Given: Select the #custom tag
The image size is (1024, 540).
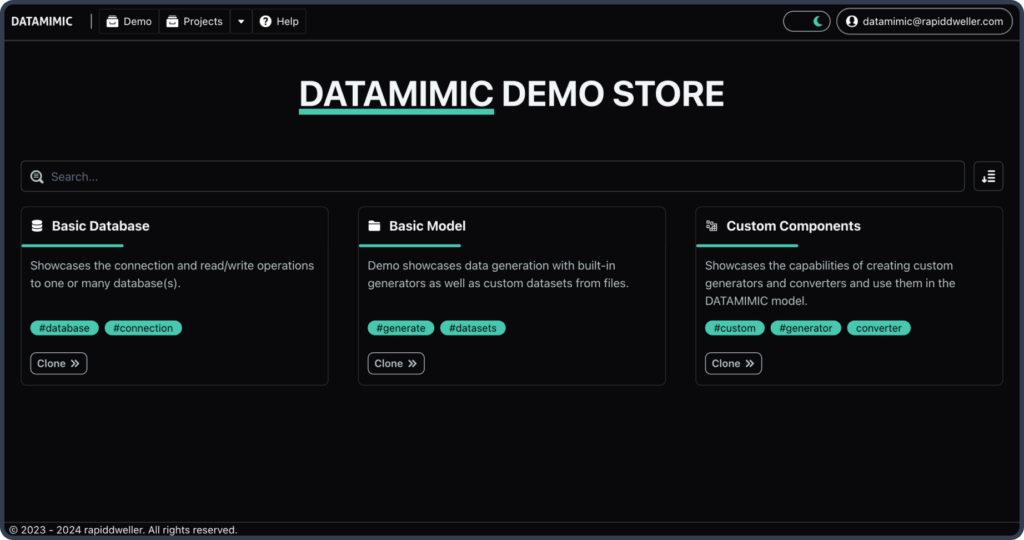Looking at the screenshot, I should pyautogui.click(x=735, y=328).
